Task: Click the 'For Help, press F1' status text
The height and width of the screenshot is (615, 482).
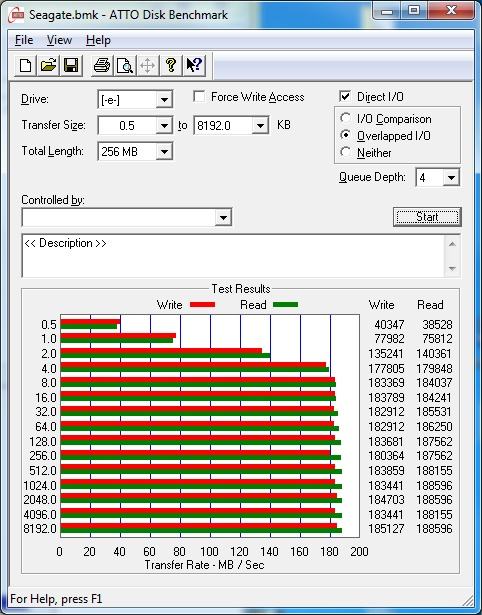Action: pyautogui.click(x=56, y=599)
